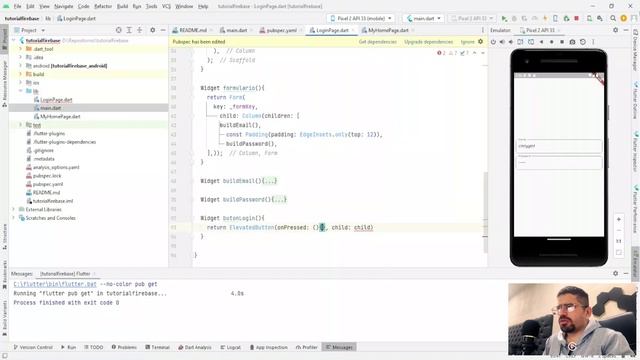Take an emulator screenshot with camera icon
Viewport: 640px width, 360px height.
click(x=572, y=42)
